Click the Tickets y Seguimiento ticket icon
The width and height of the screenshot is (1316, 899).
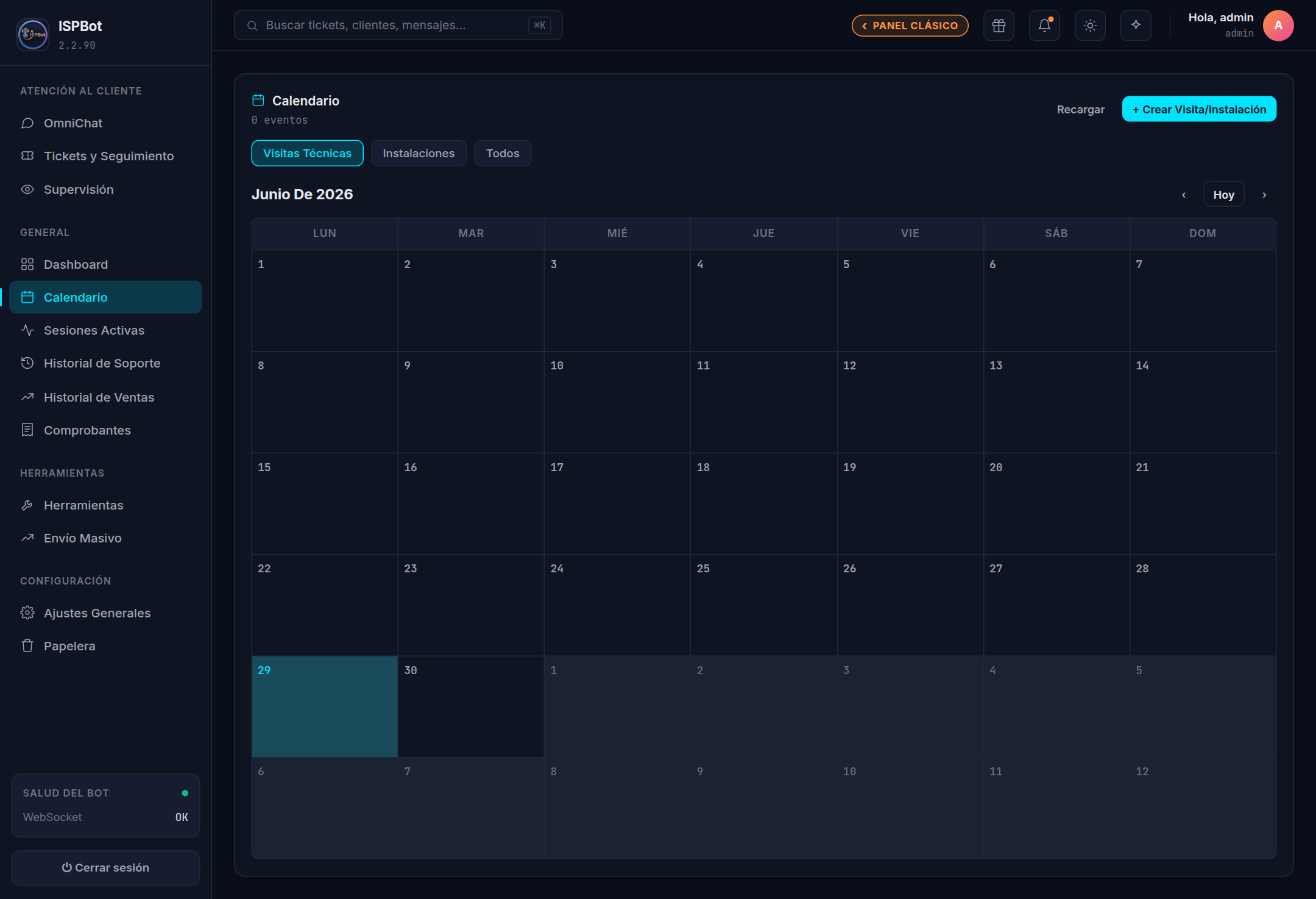click(x=27, y=156)
